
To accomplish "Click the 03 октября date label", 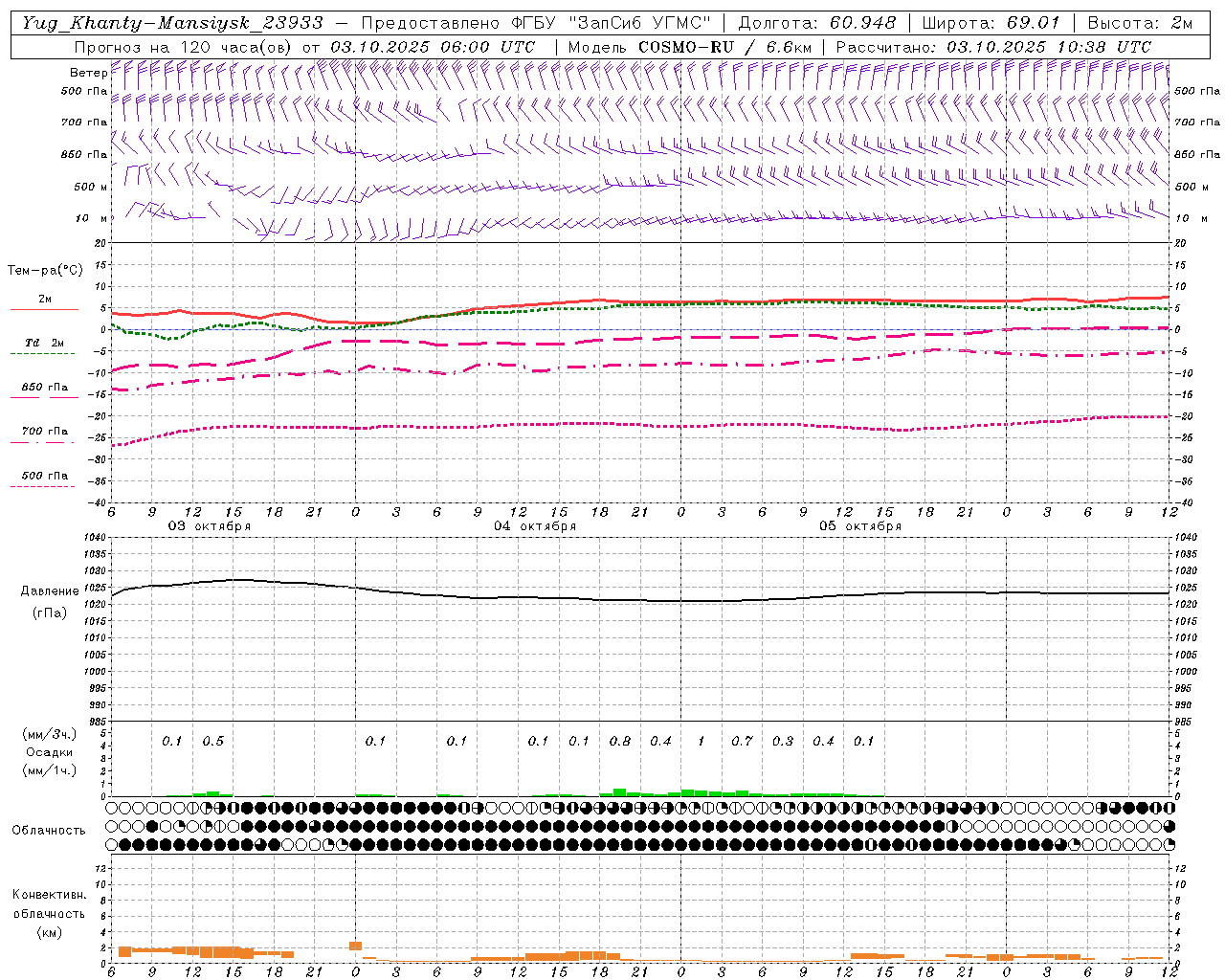I will click(210, 526).
